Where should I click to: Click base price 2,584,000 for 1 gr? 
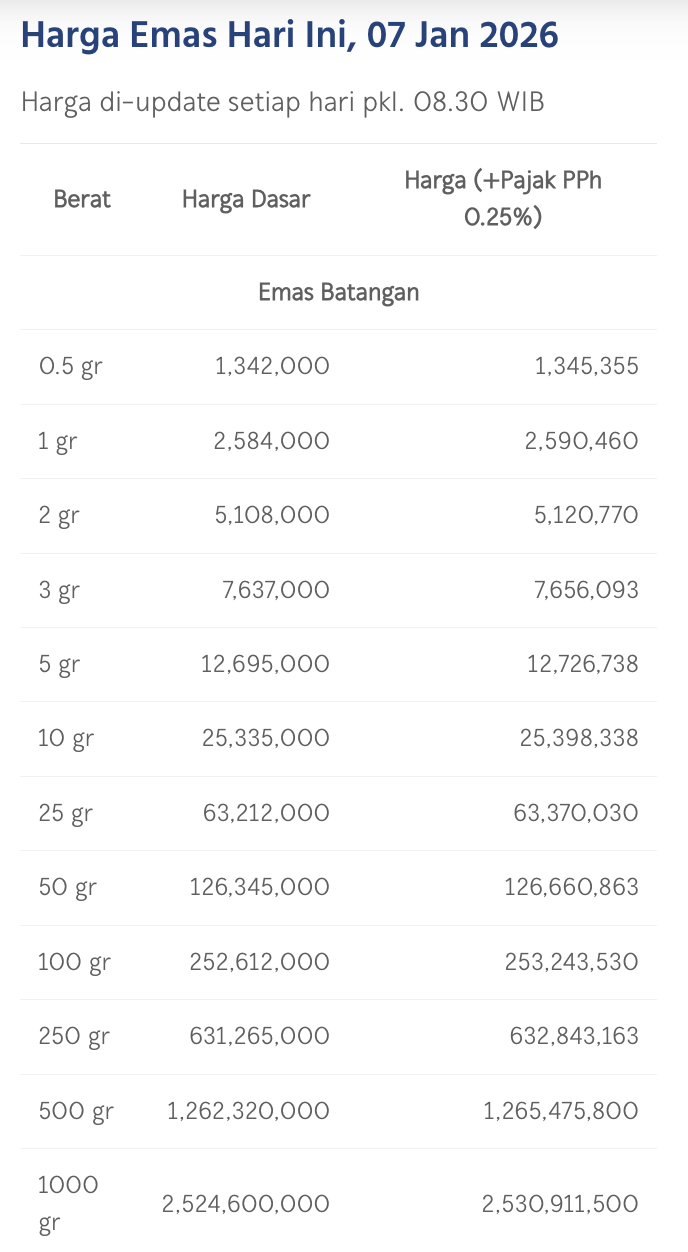click(271, 441)
